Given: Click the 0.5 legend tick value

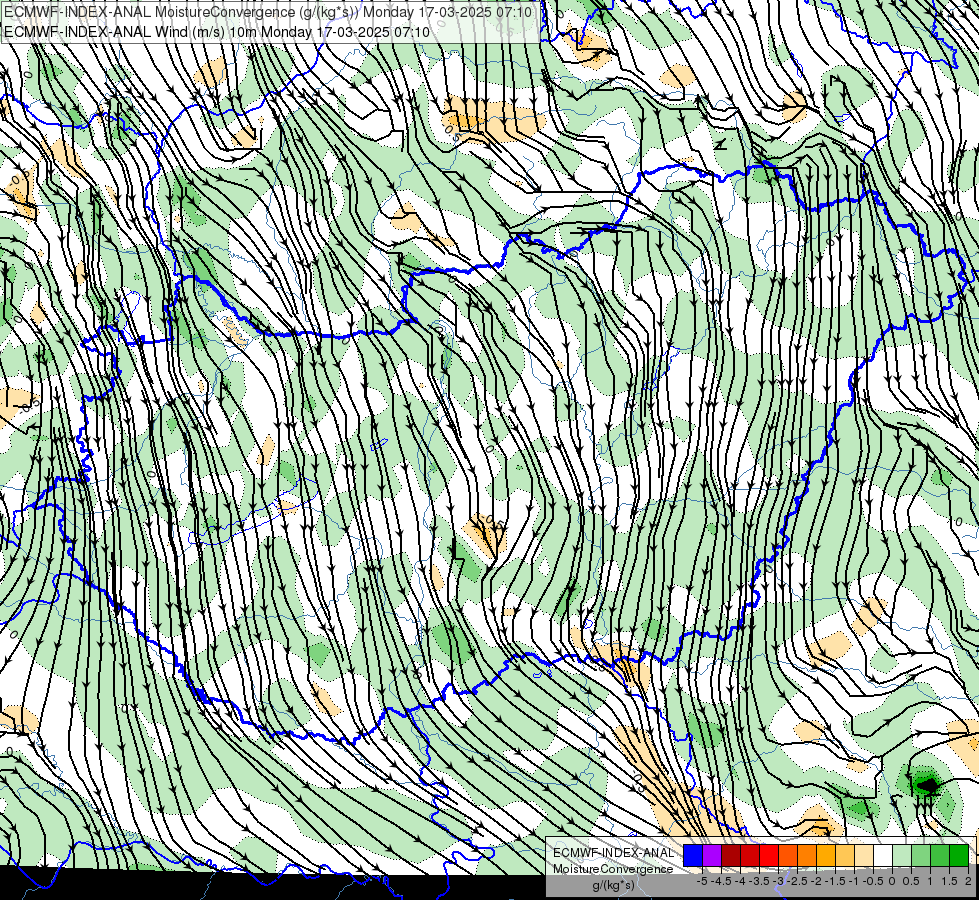Looking at the screenshot, I should (911, 881).
